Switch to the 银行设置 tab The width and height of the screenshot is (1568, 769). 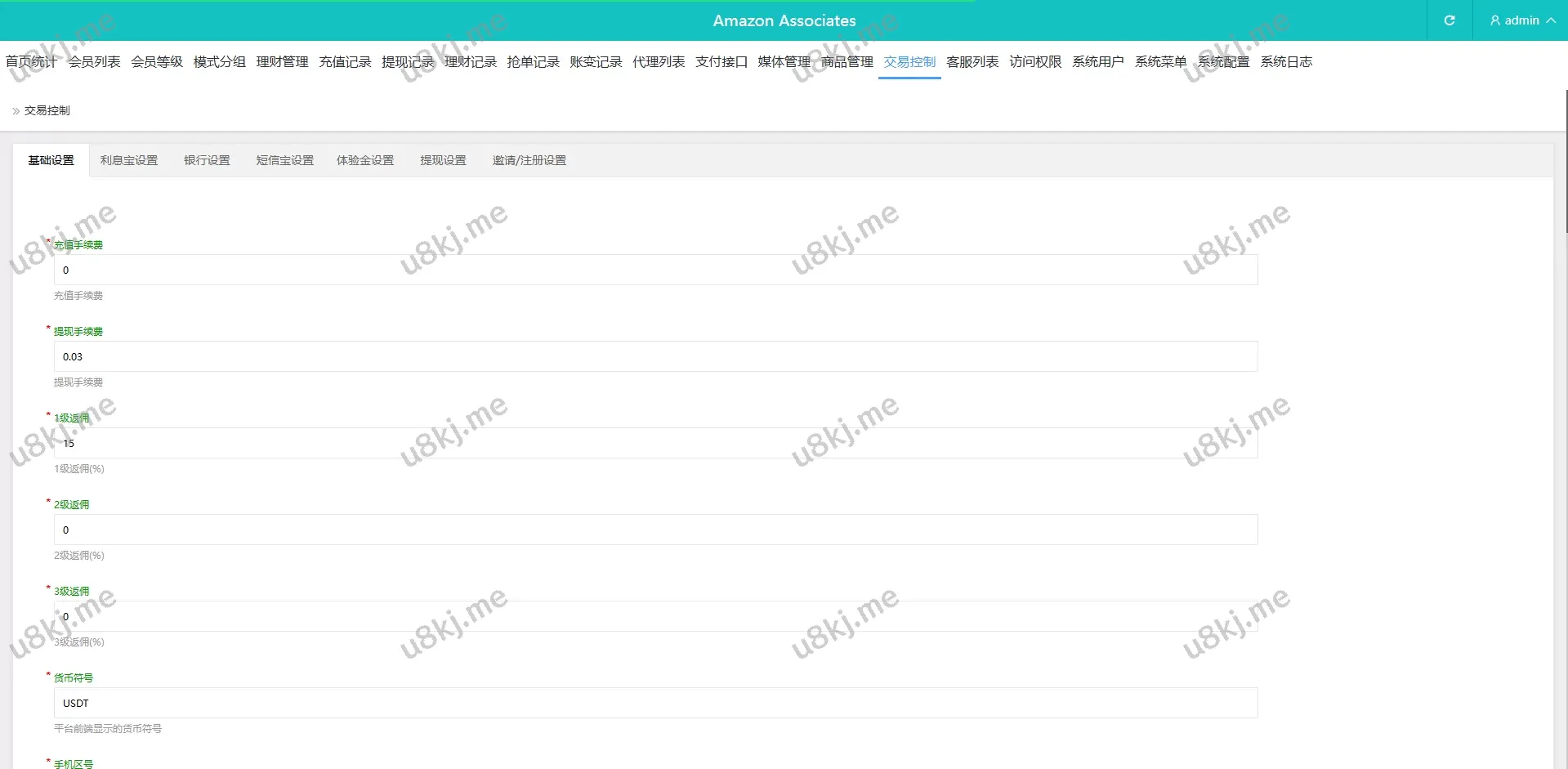click(x=207, y=161)
